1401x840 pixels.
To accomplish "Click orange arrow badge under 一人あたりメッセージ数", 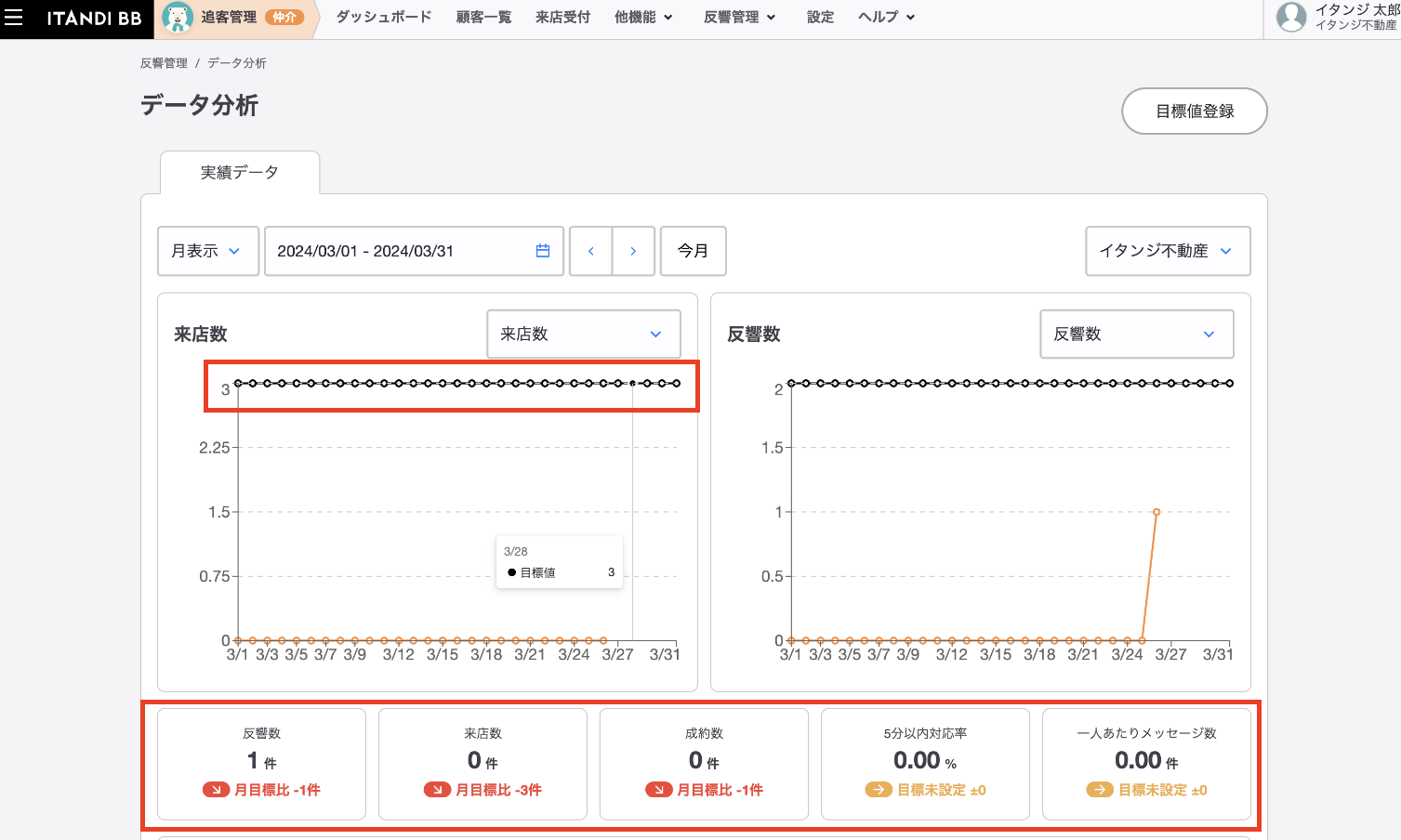I will [x=1100, y=790].
